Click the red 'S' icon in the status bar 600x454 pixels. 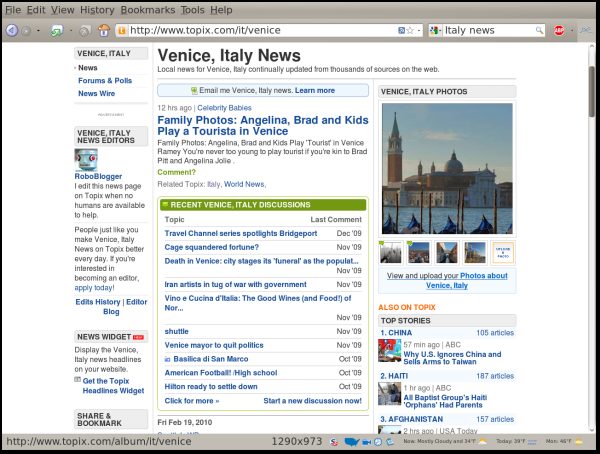coord(334,442)
